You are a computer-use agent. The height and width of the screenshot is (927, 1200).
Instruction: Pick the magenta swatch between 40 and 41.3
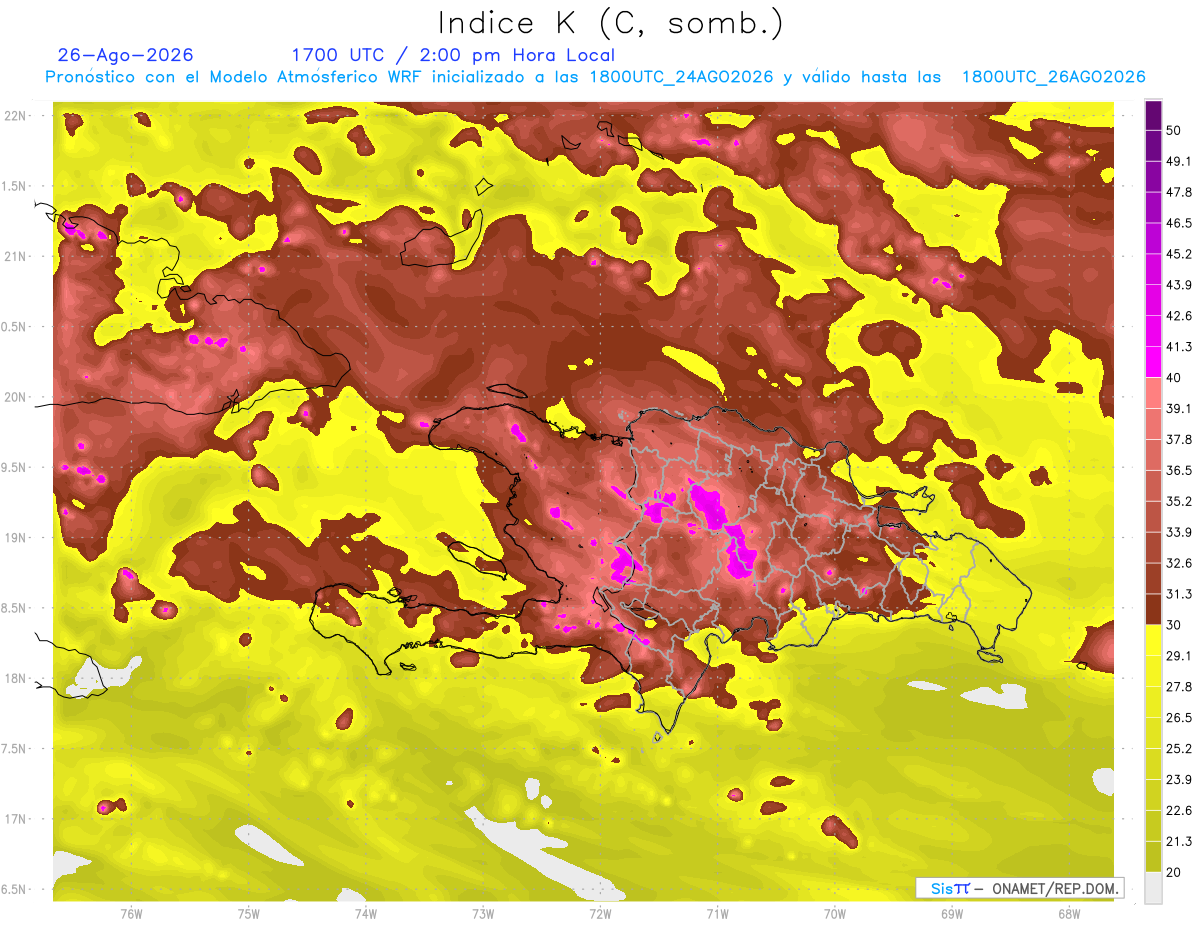(1153, 362)
